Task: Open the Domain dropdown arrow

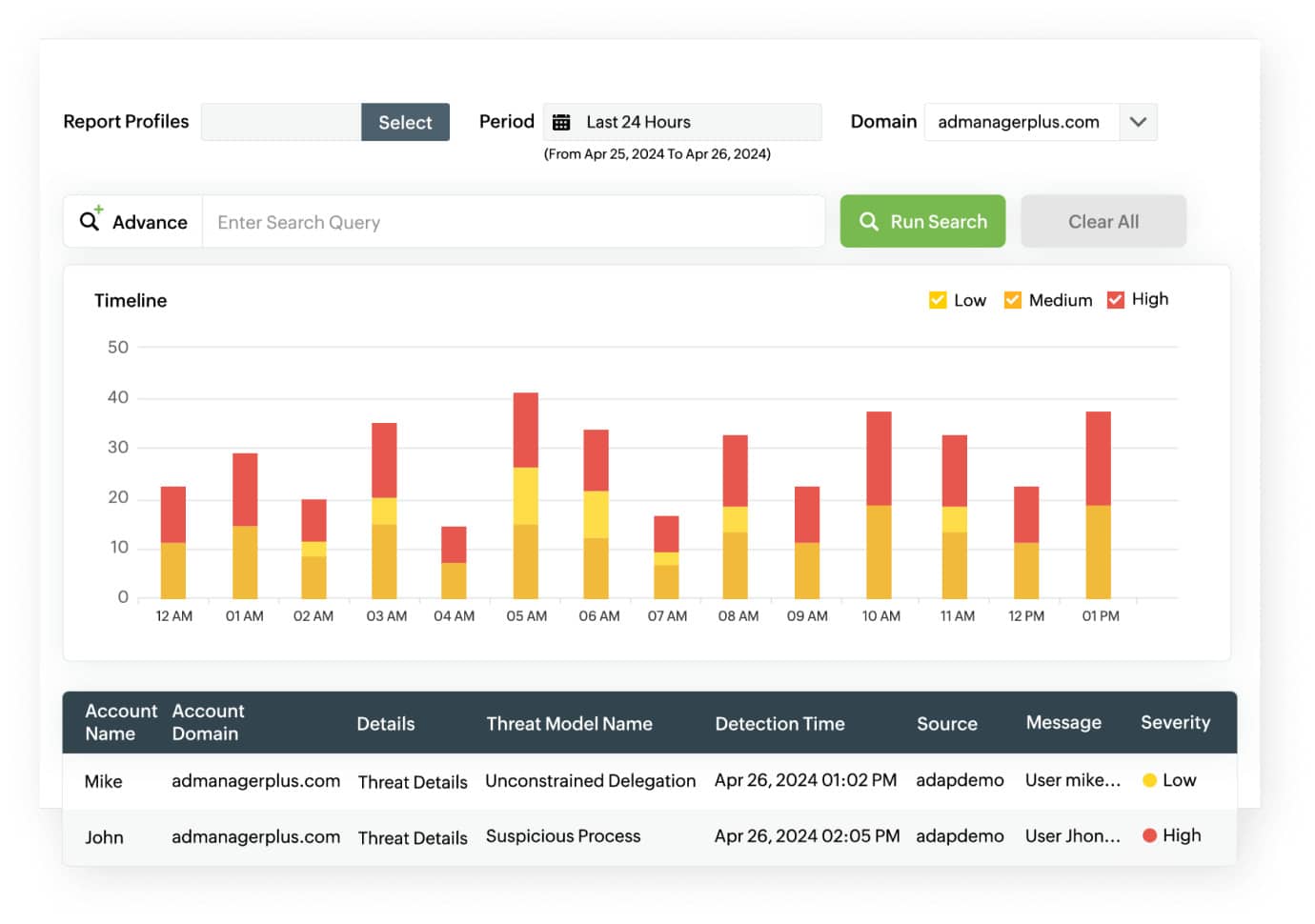Action: (x=1138, y=121)
